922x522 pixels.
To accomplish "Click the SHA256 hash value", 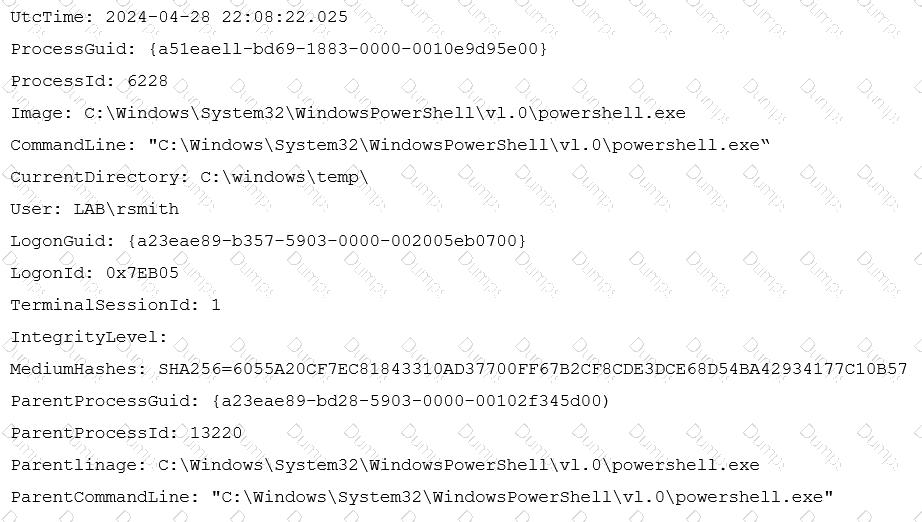I will pyautogui.click(x=533, y=369).
